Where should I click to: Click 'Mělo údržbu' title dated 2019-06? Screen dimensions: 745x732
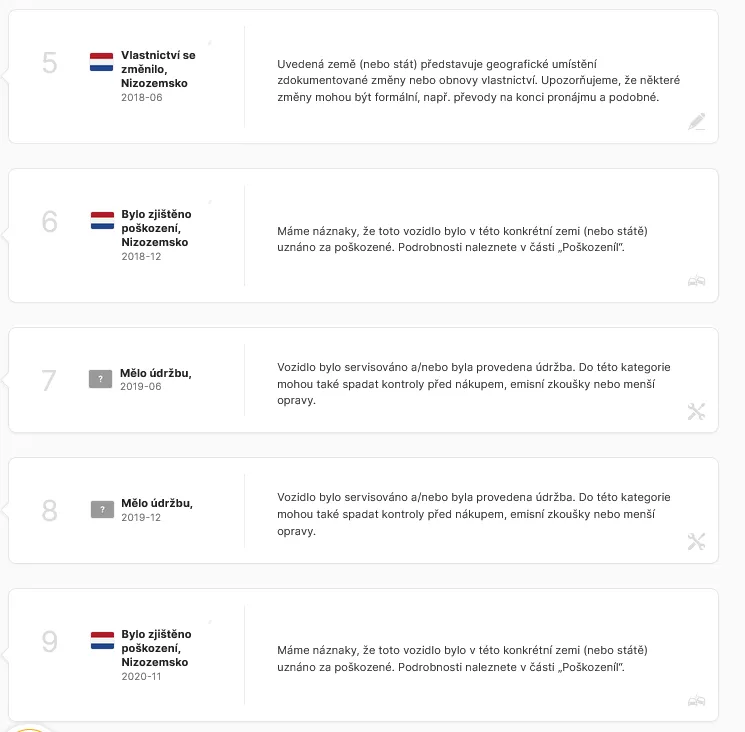(155, 373)
